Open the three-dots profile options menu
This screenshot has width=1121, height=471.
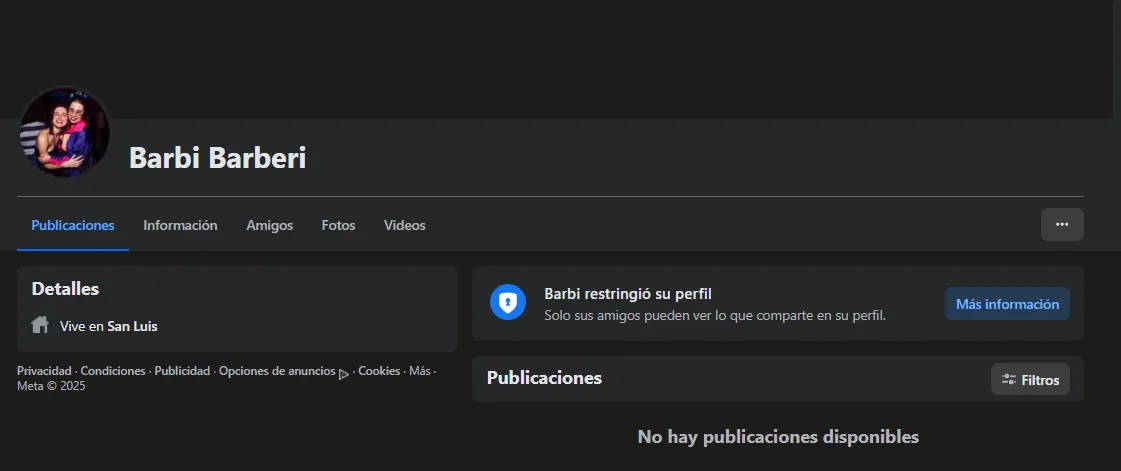point(1061,225)
